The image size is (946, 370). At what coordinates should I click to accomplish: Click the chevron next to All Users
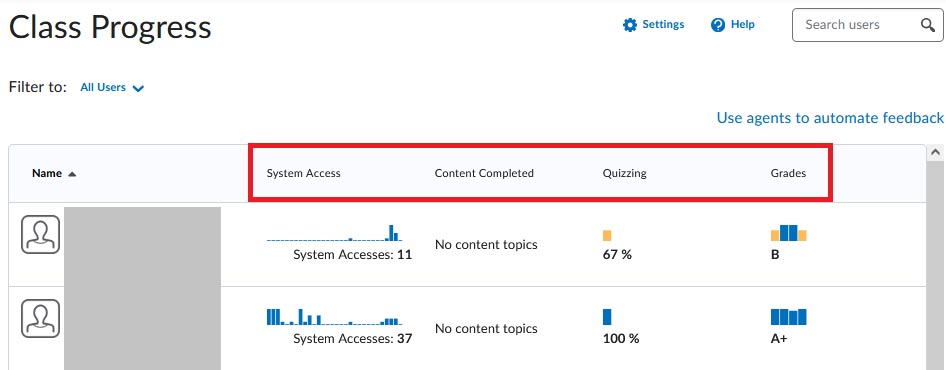coord(138,89)
